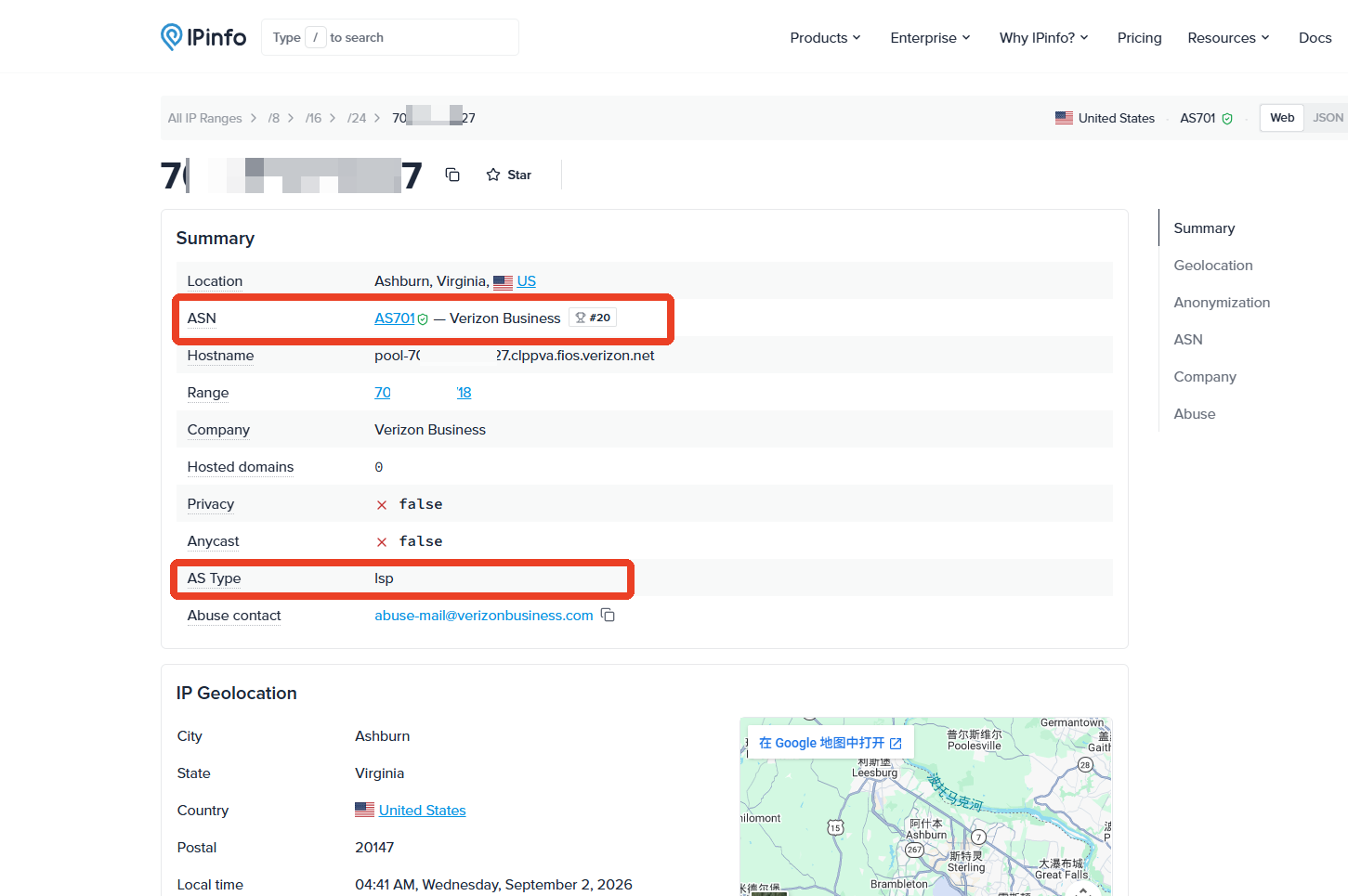Star this IP address

click(x=509, y=175)
